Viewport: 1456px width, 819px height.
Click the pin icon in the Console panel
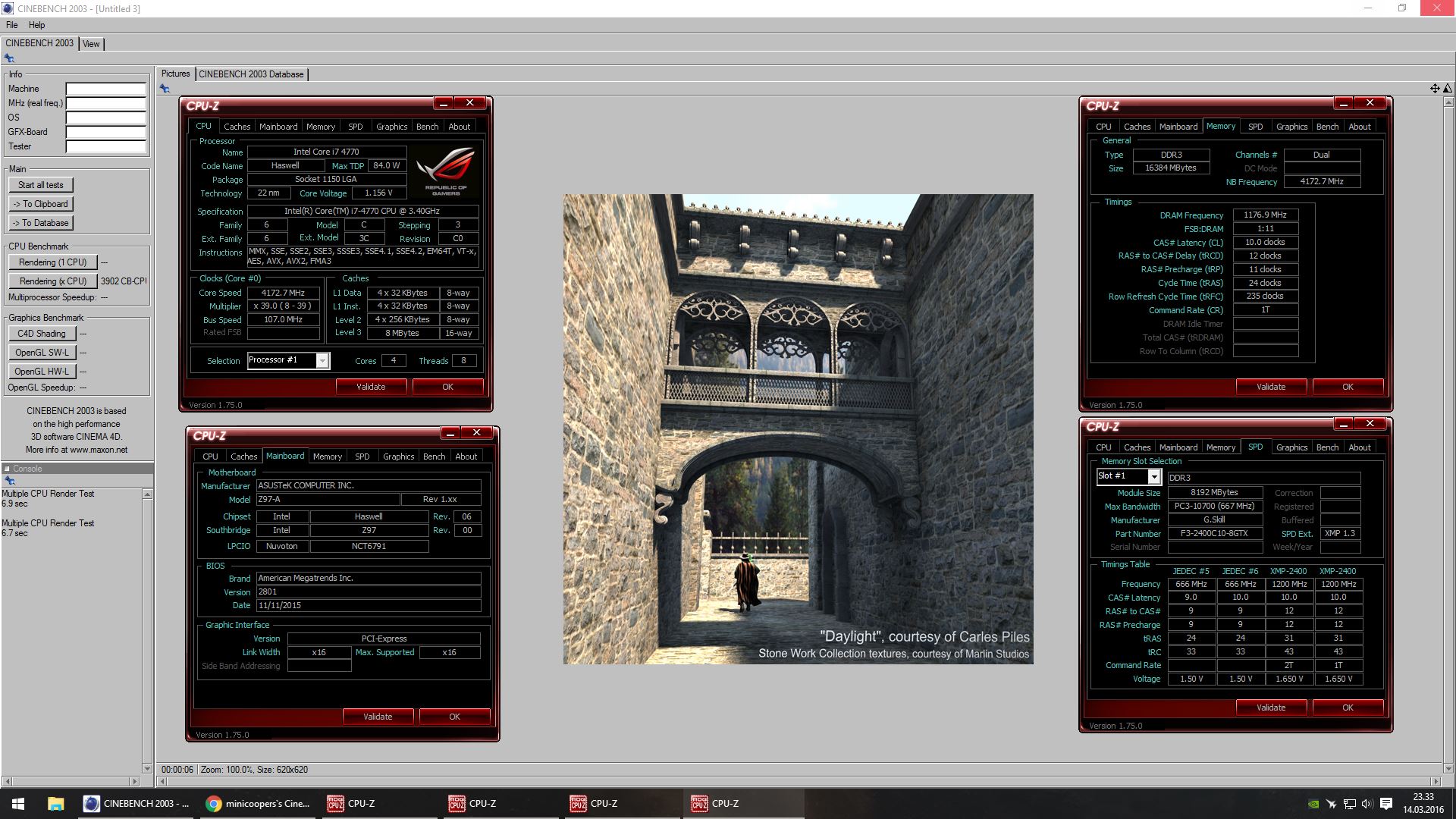[9, 481]
